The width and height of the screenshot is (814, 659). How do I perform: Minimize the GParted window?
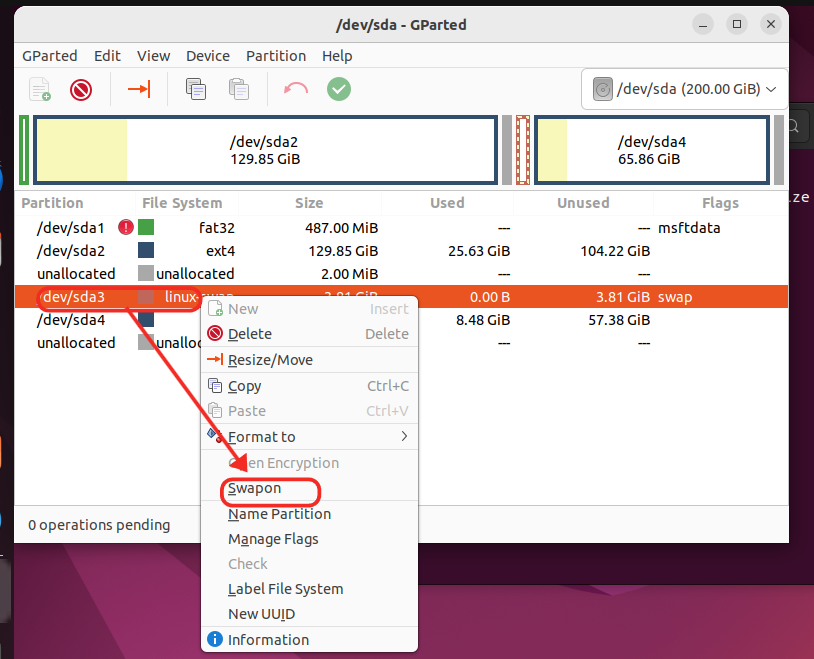click(703, 24)
